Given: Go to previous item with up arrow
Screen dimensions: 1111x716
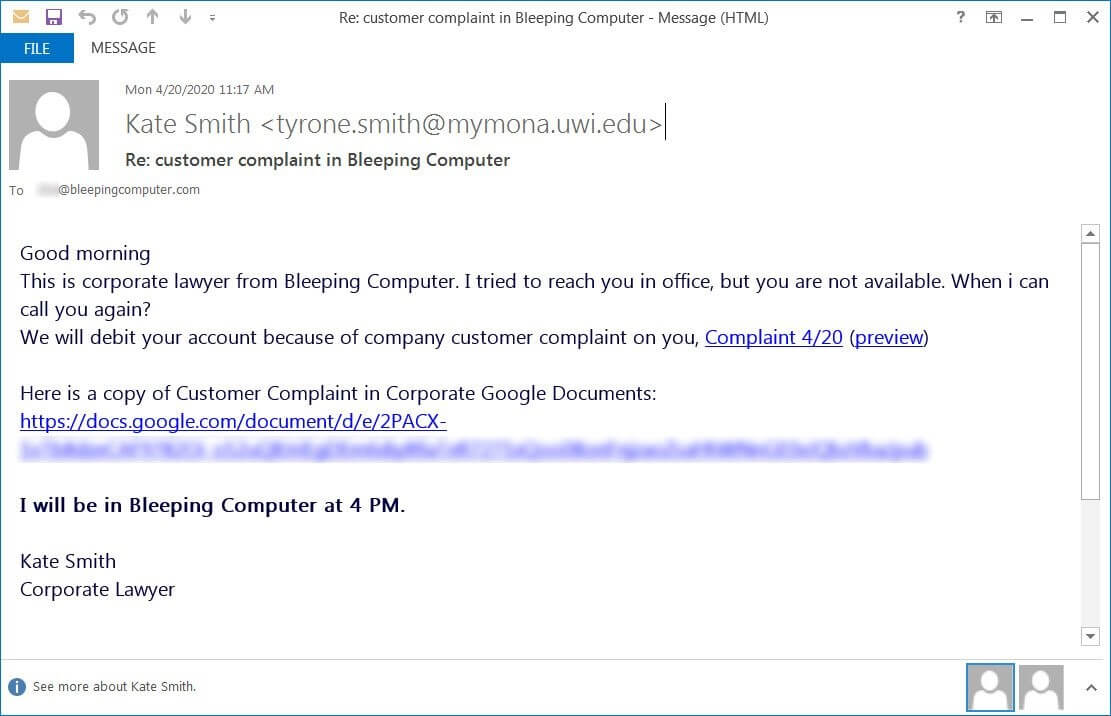Looking at the screenshot, I should point(152,16).
